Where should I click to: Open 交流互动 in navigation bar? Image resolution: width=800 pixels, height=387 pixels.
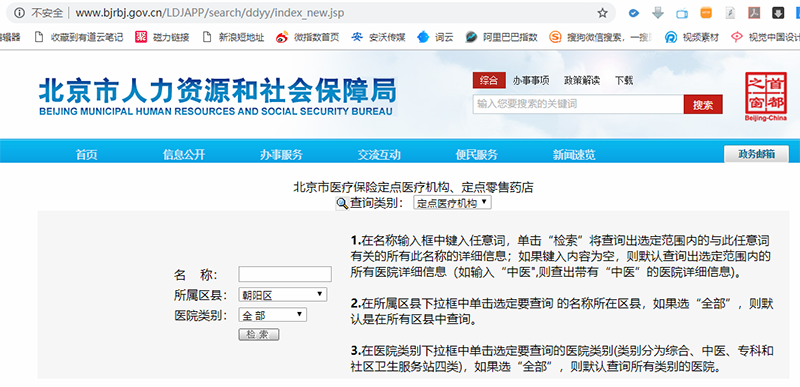[379, 154]
